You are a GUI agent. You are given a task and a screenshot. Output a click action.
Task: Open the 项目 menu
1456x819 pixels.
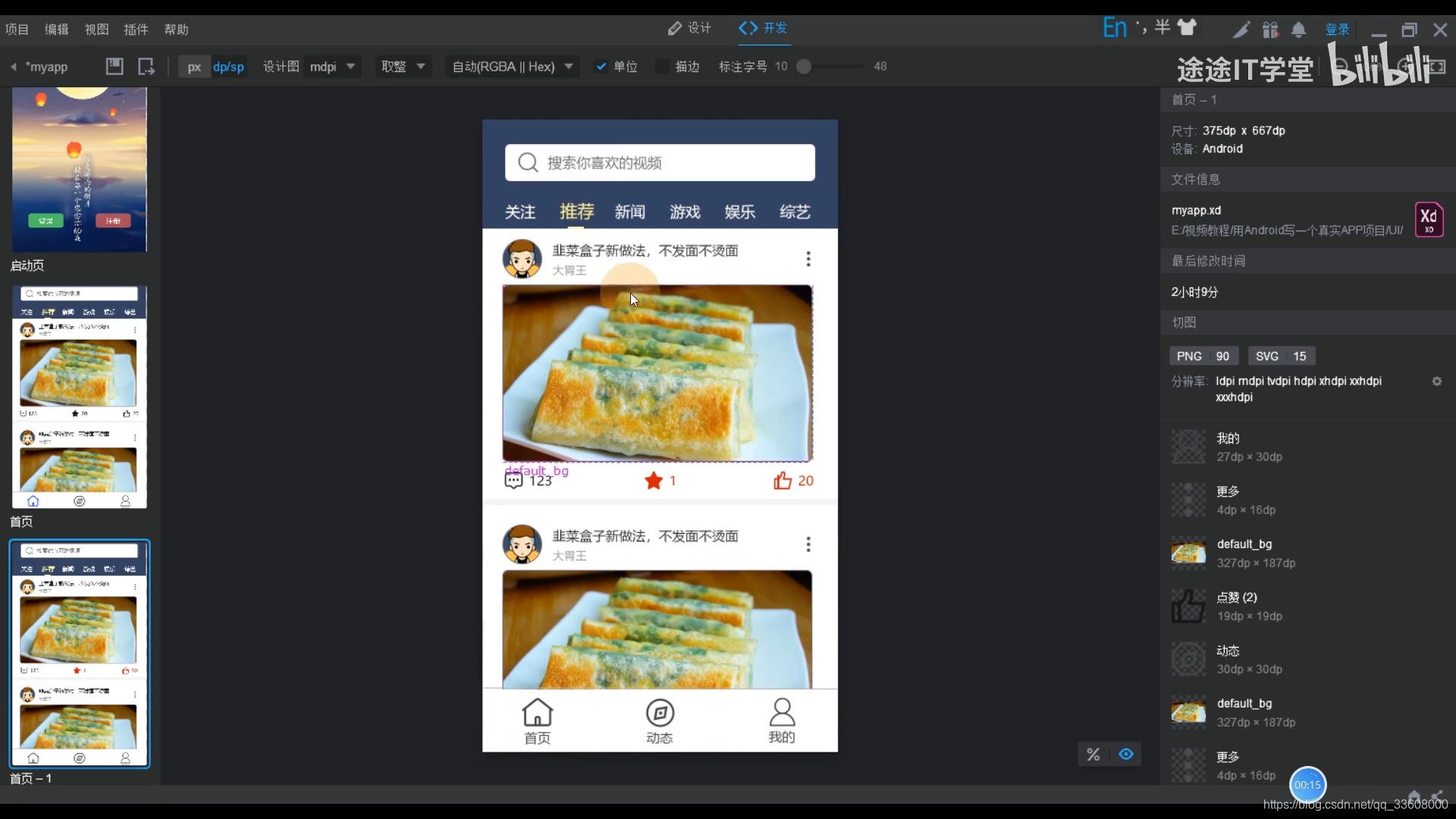(x=17, y=30)
